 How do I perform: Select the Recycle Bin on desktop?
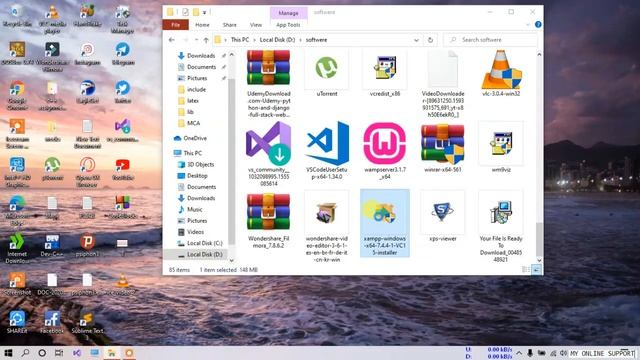click(x=17, y=16)
